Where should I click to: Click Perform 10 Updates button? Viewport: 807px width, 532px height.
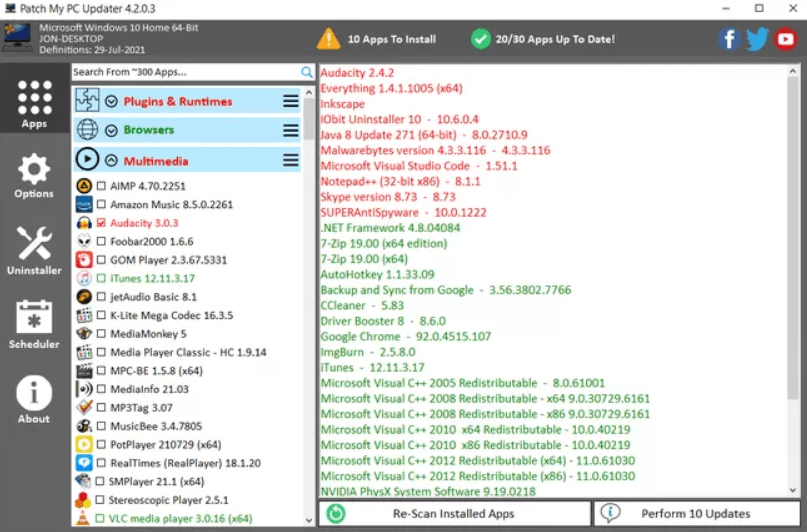pyautogui.click(x=695, y=513)
